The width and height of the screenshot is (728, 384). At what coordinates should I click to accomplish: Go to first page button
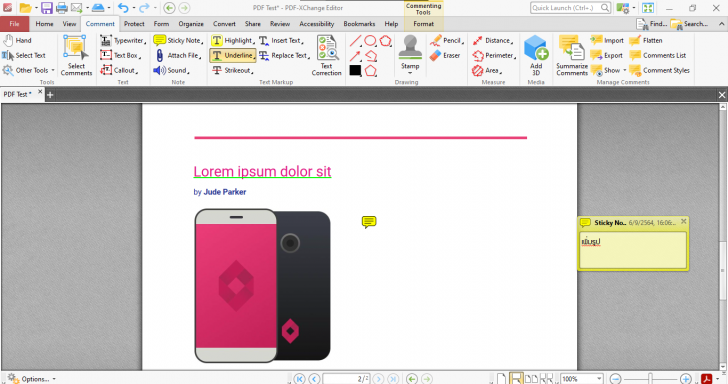299,378
